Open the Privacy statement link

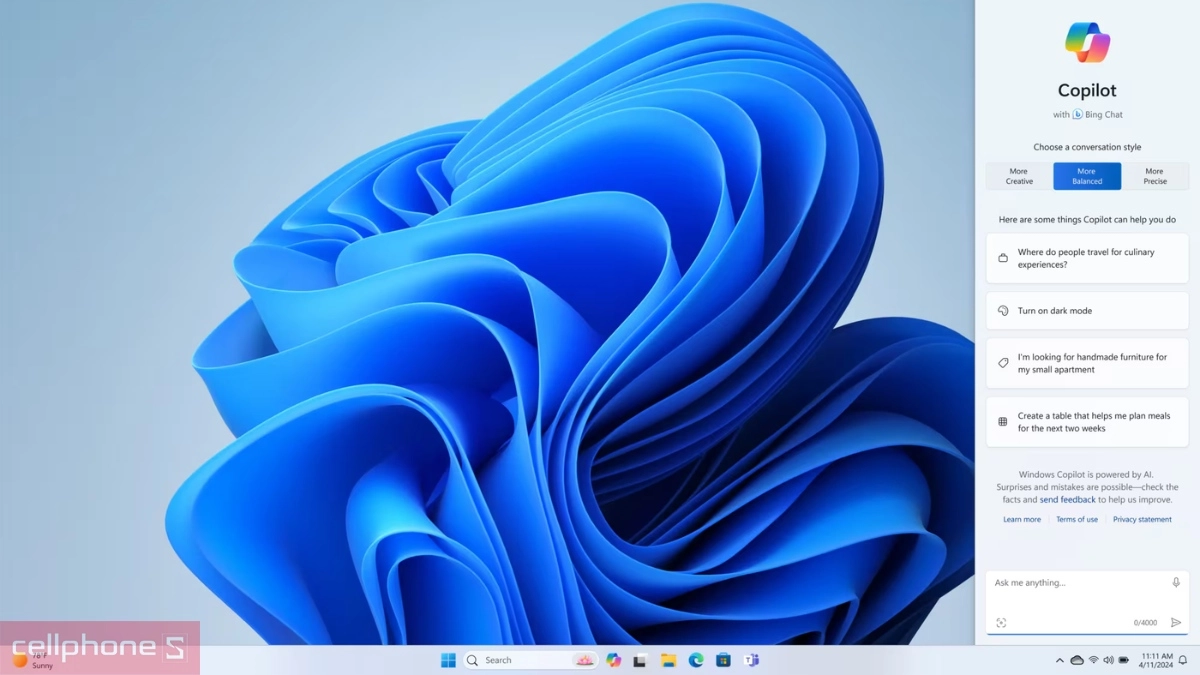pyautogui.click(x=1142, y=519)
